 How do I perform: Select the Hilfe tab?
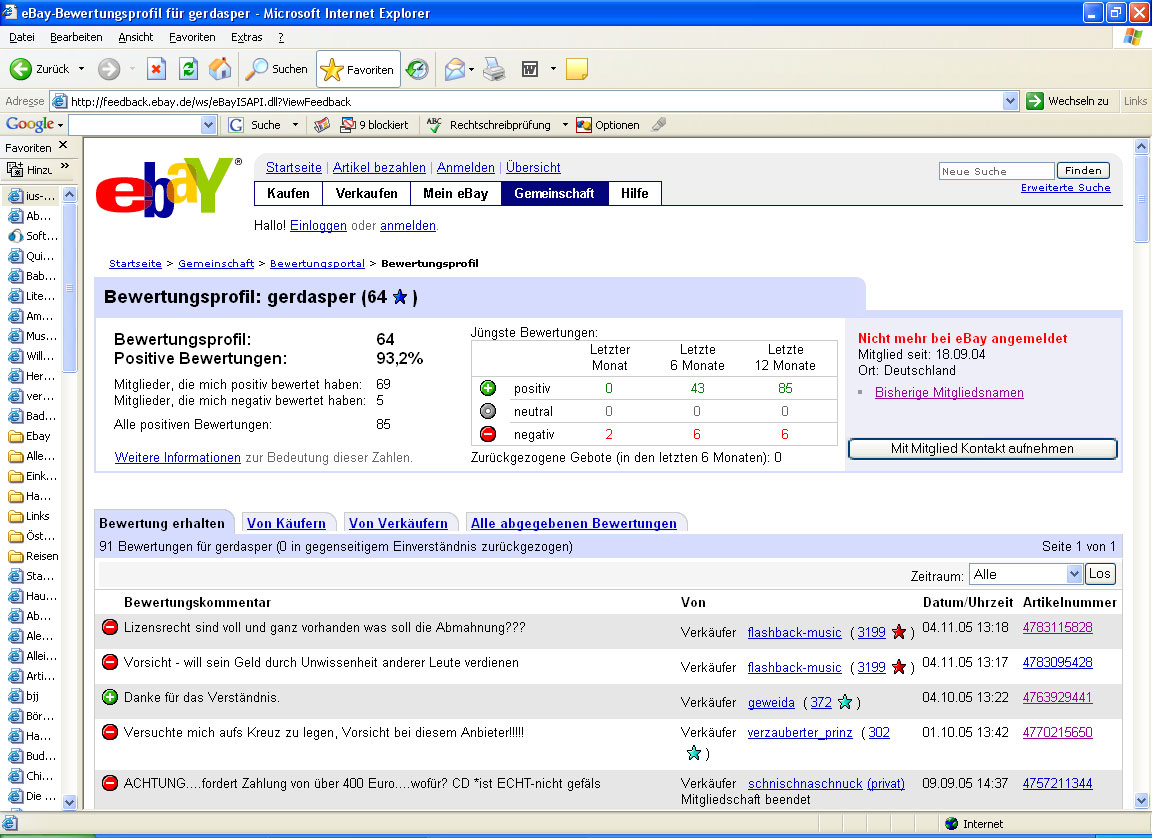(635, 193)
